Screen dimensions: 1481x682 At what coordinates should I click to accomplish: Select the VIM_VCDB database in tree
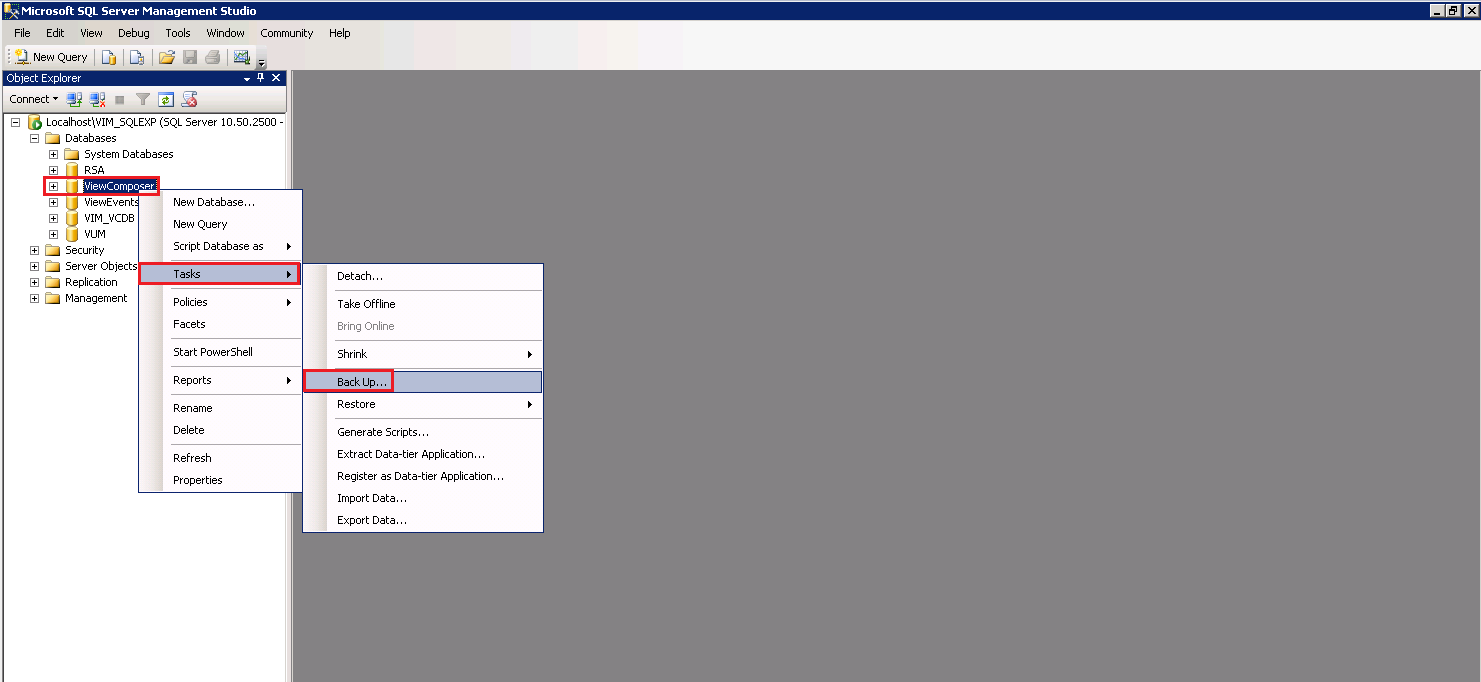click(108, 218)
